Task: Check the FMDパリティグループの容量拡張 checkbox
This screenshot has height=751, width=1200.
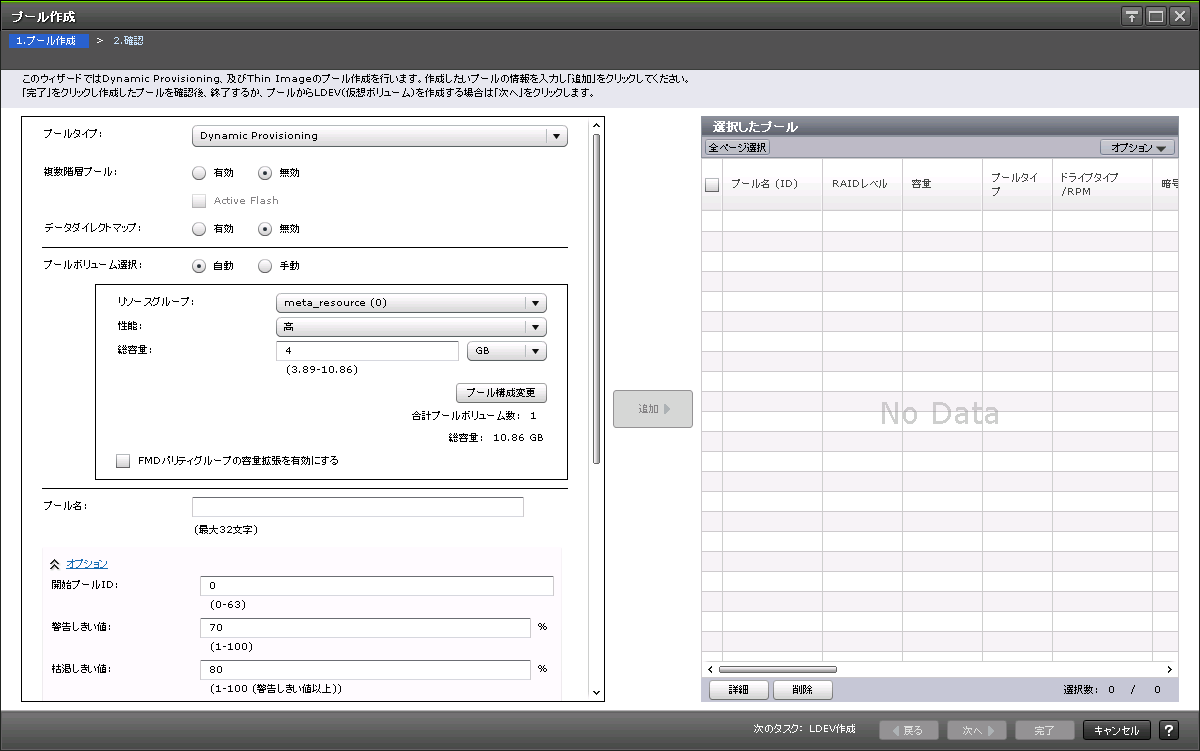Action: [123, 460]
